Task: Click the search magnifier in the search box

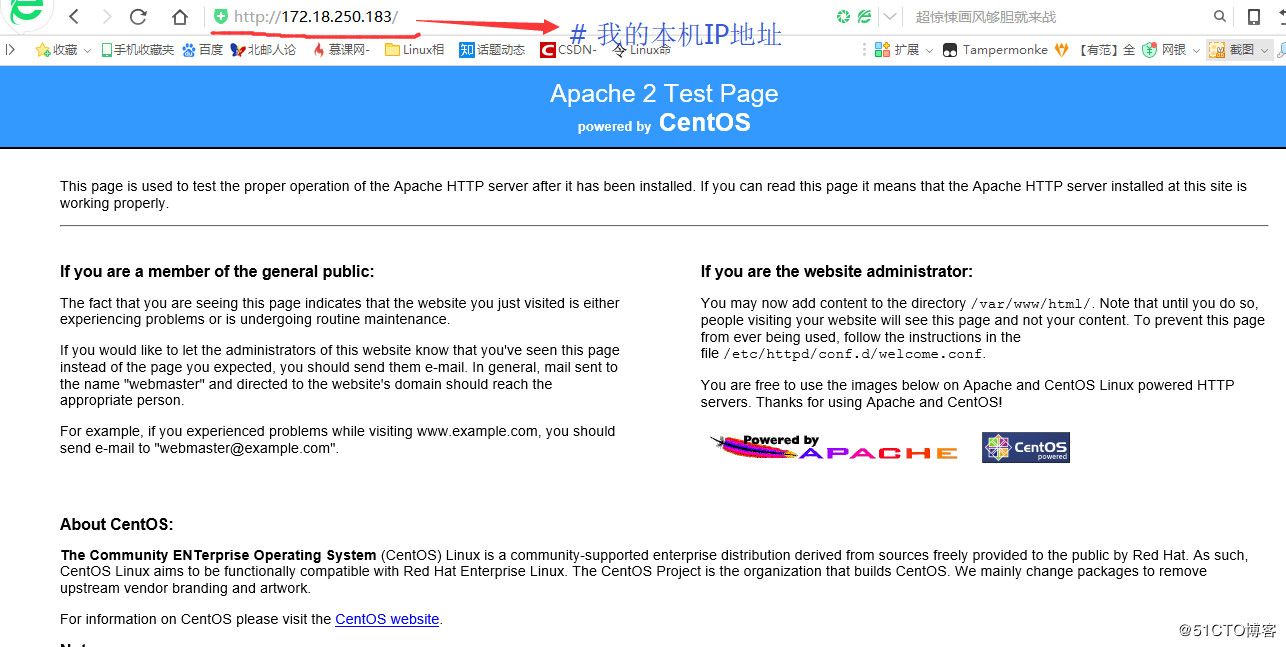Action: click(1220, 17)
